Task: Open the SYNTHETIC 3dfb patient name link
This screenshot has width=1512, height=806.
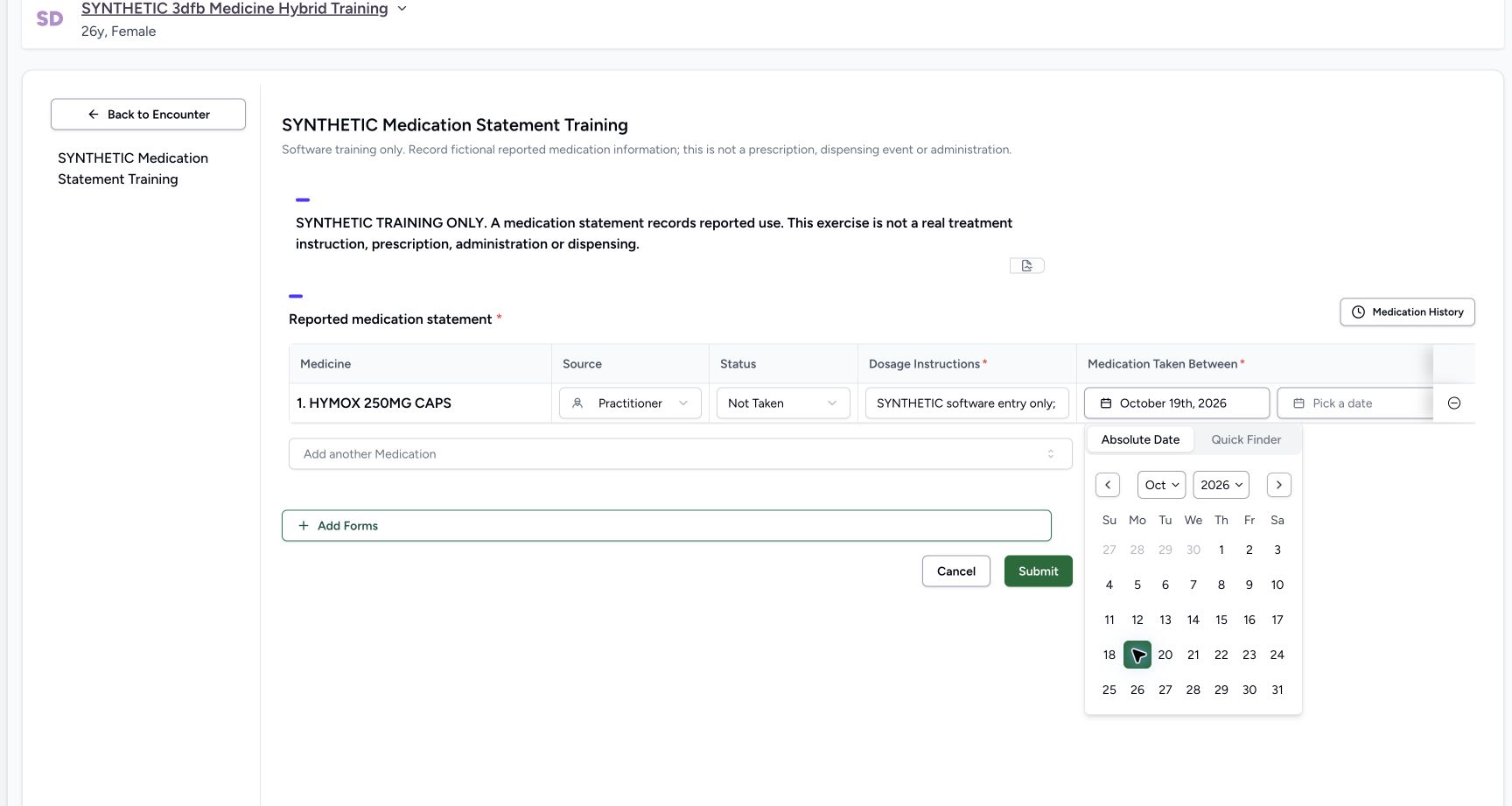Action: click(234, 9)
